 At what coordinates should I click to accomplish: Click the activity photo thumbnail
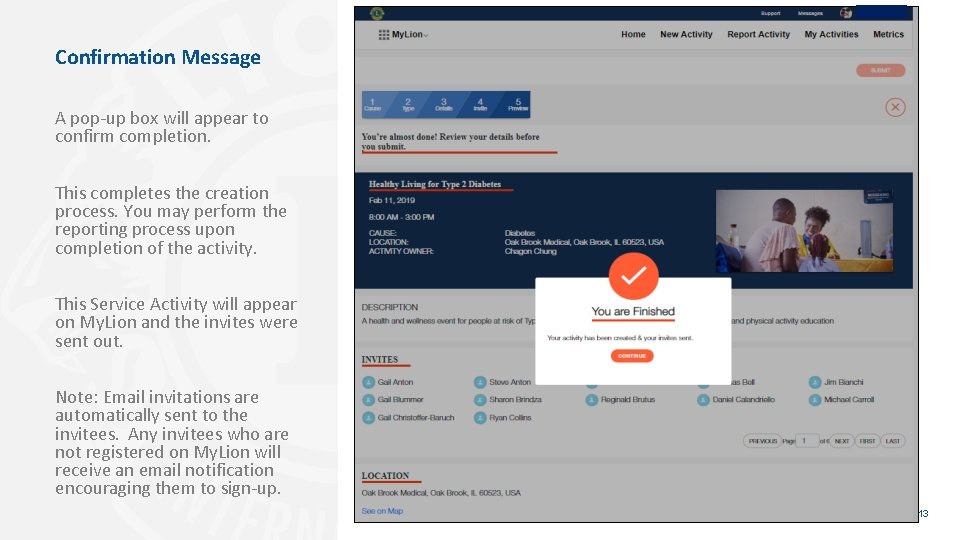pos(804,230)
